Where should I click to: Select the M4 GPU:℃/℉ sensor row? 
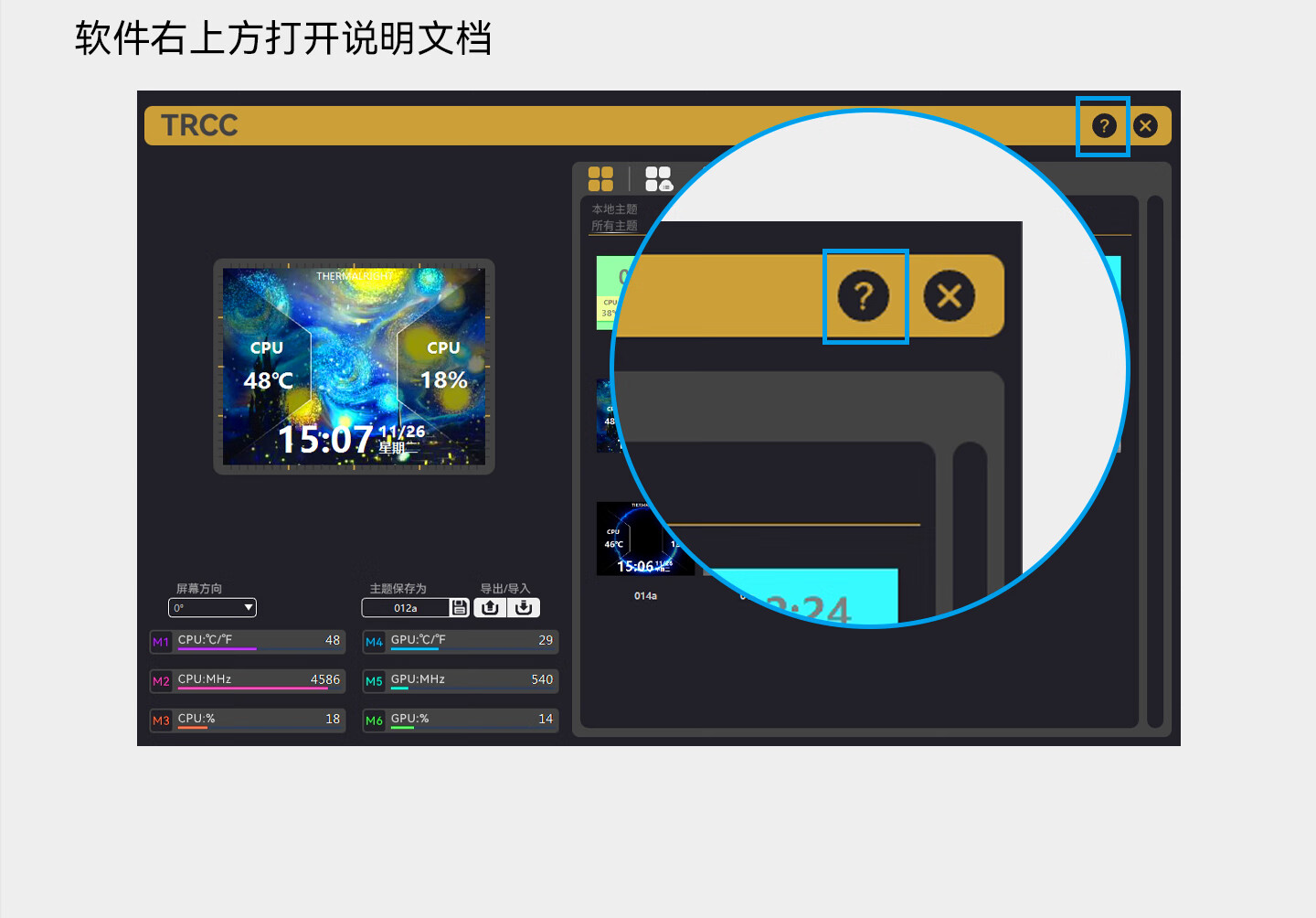point(461,642)
